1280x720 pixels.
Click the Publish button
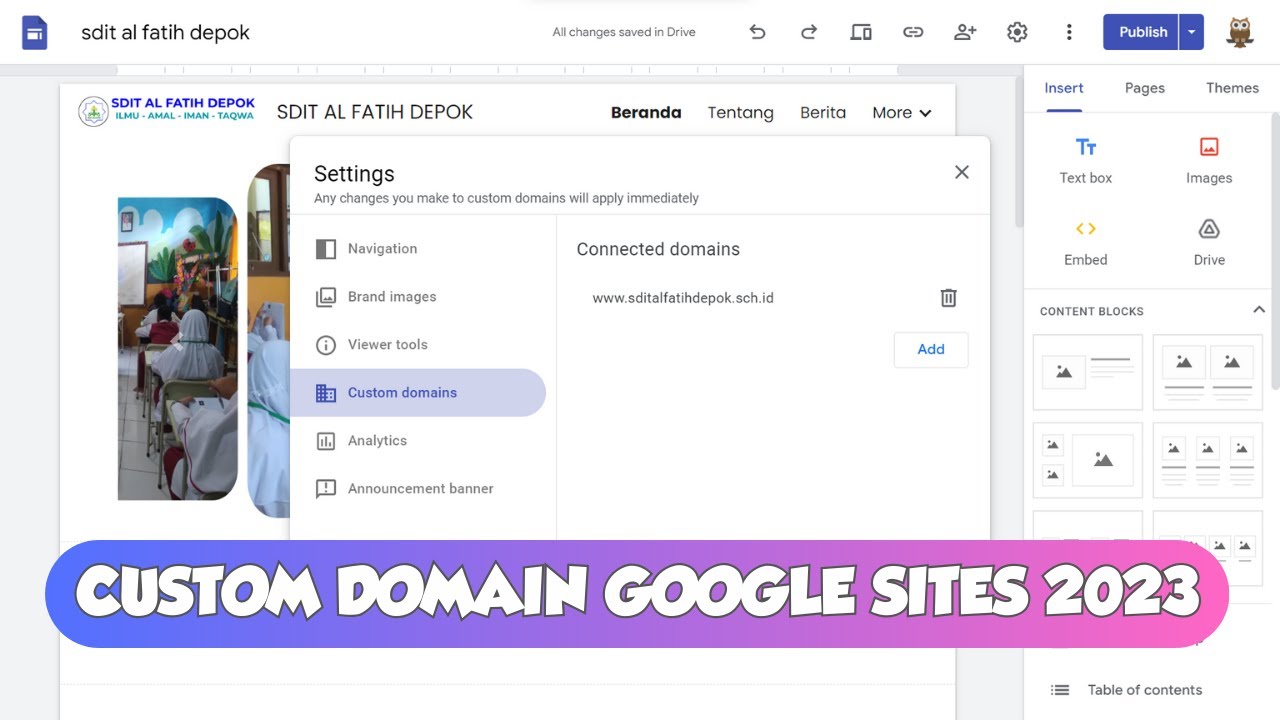click(1142, 32)
